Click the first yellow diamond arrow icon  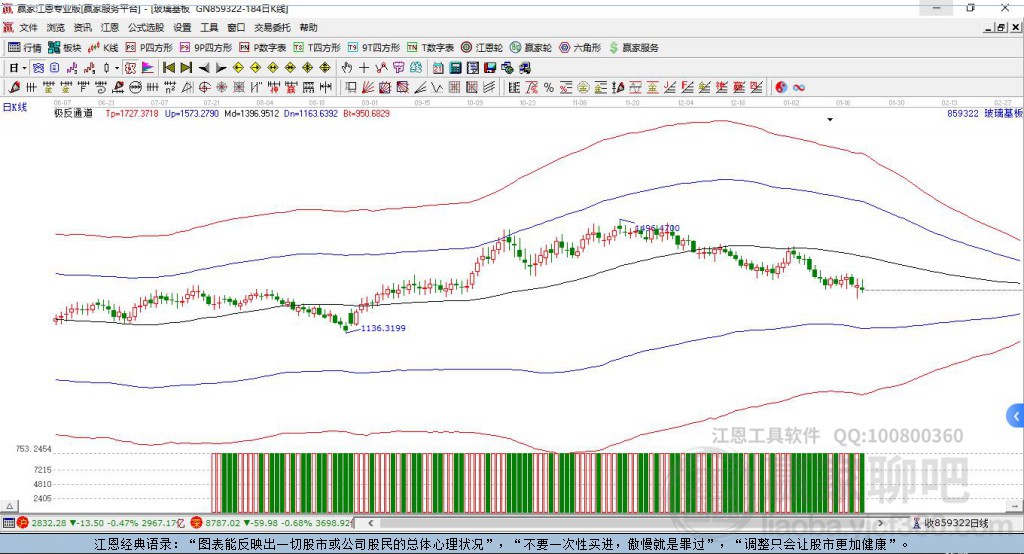tap(238, 68)
